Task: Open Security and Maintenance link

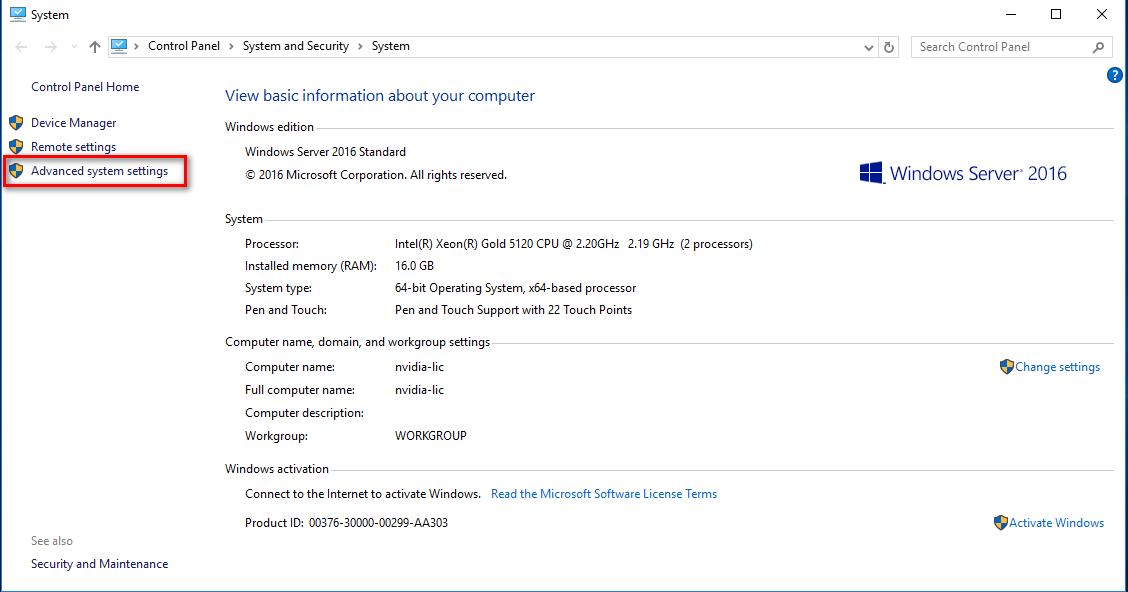Action: (99, 564)
